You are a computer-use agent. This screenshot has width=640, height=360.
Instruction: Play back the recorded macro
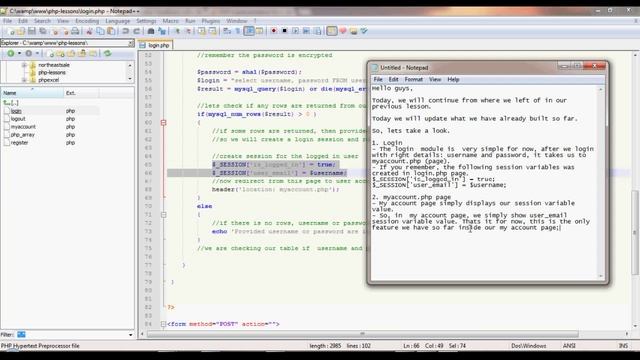295,31
